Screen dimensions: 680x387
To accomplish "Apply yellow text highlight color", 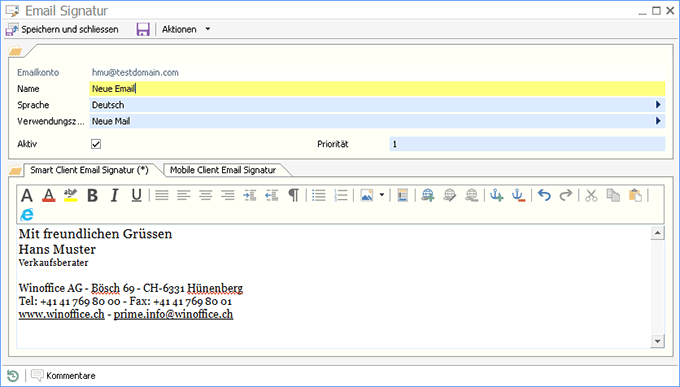I will (70, 196).
